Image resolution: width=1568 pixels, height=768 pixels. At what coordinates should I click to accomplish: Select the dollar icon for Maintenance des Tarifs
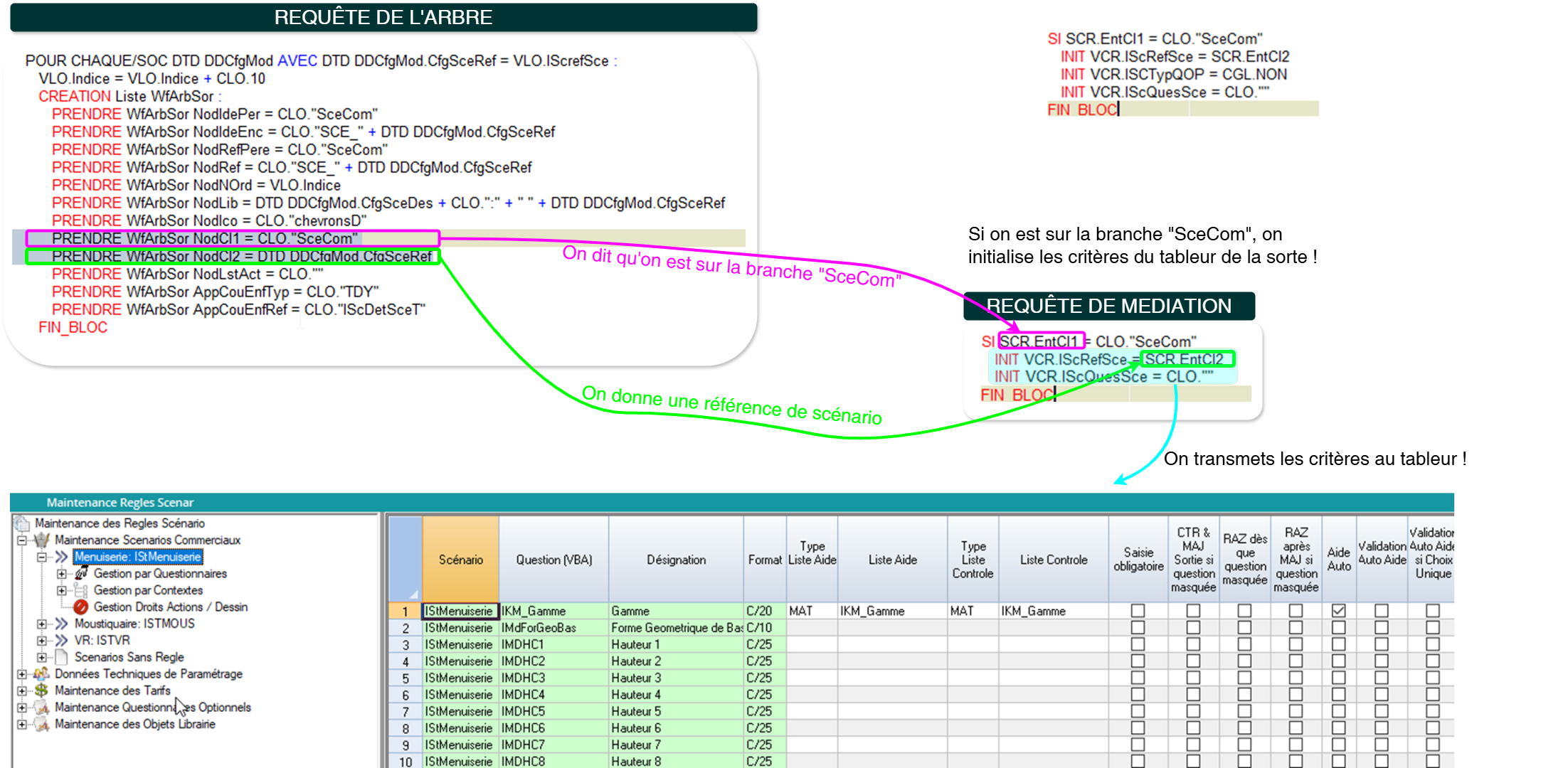tap(41, 690)
